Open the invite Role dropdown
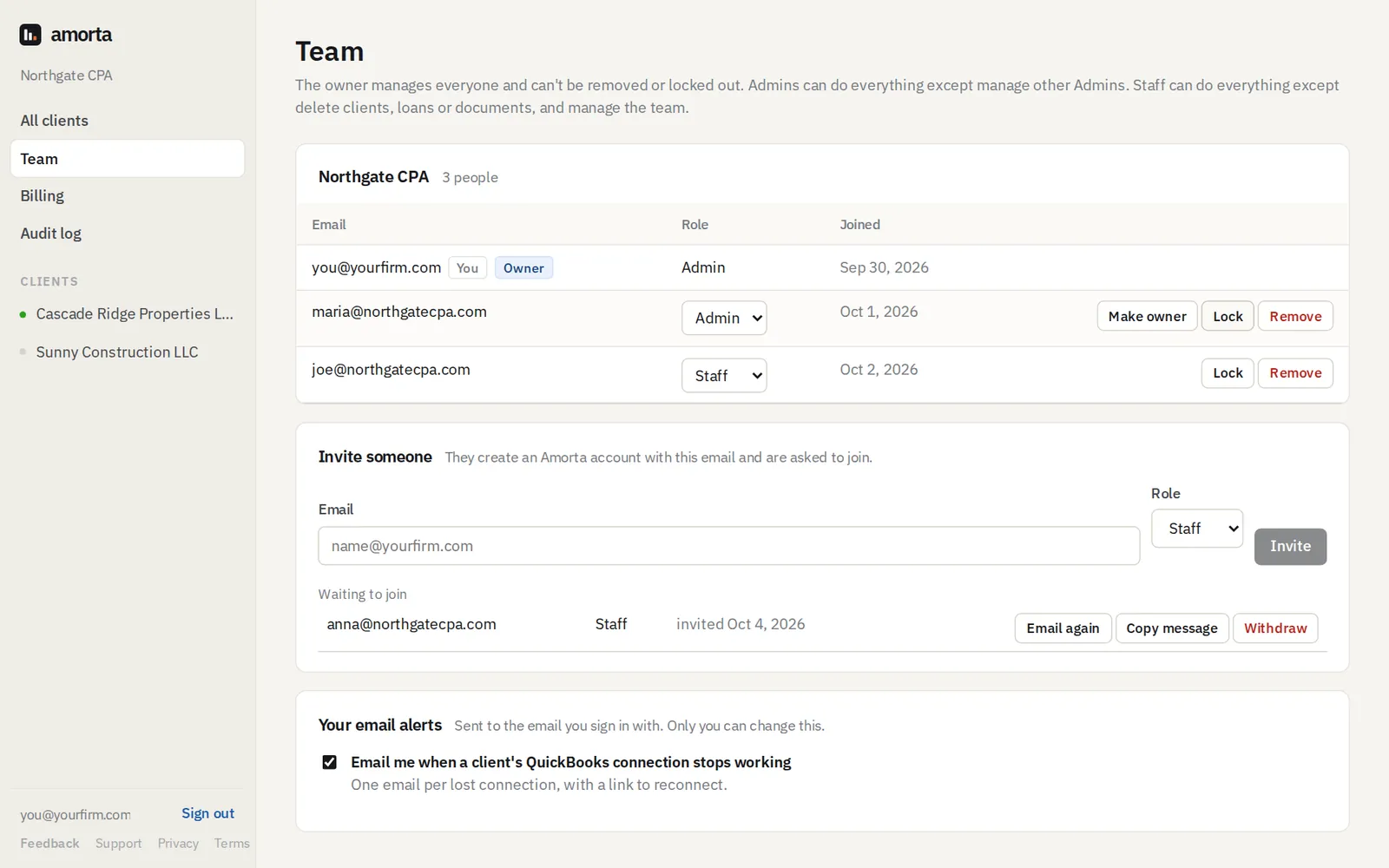Image resolution: width=1389 pixels, height=868 pixels. pyautogui.click(x=1197, y=529)
